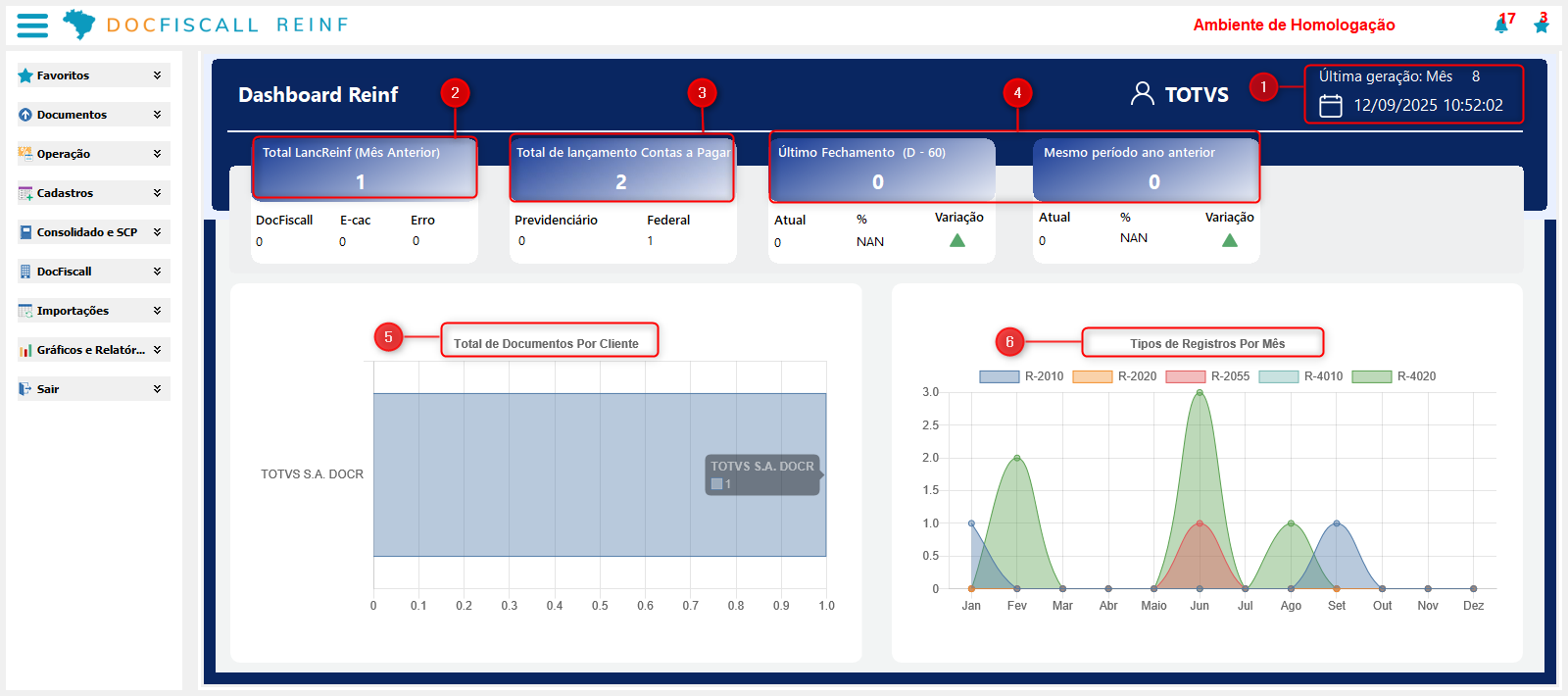Expand the Favoritos menu chevron
This screenshot has height=696, width=1568.
tap(157, 75)
